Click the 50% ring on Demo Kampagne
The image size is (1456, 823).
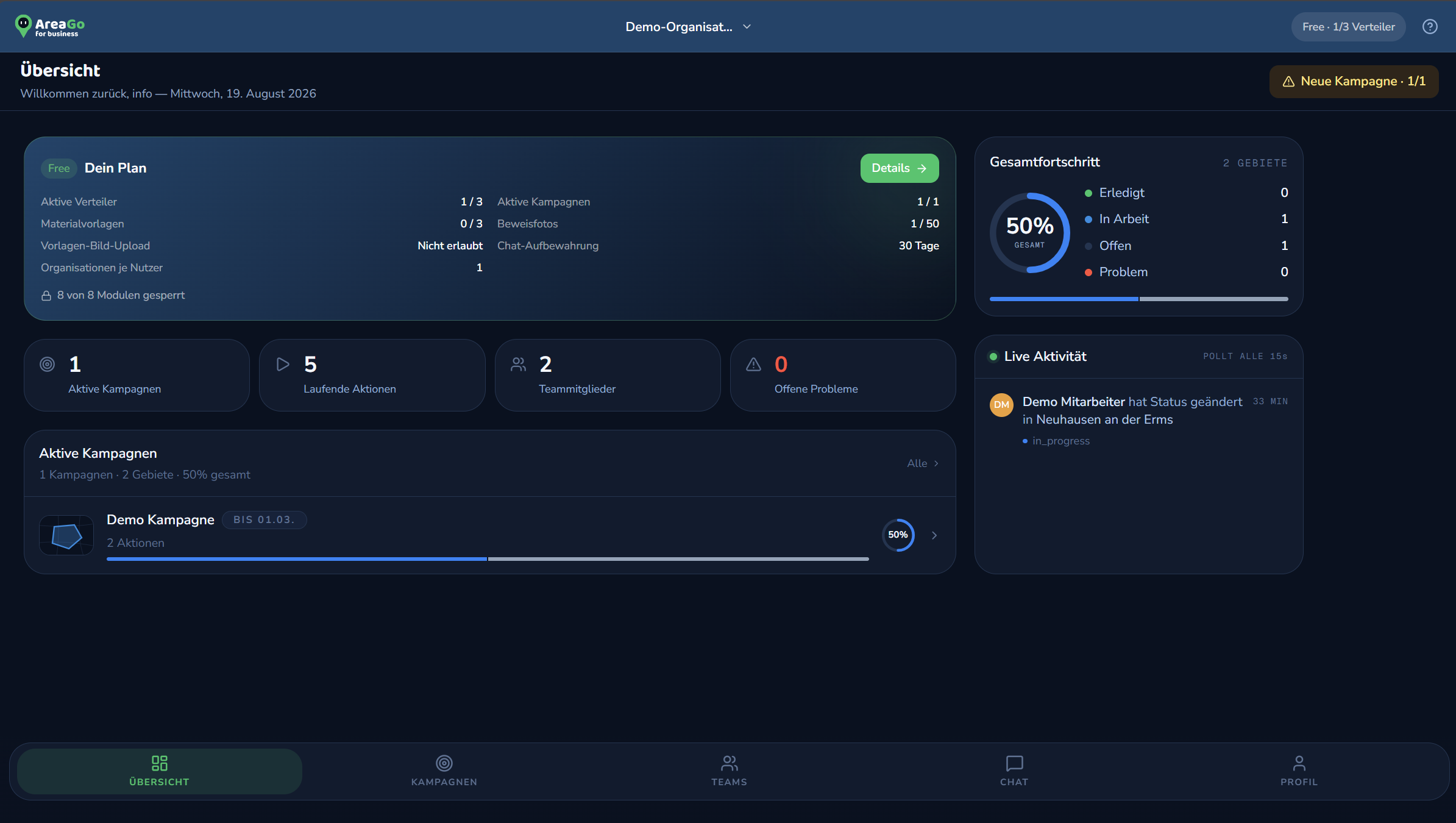coord(898,535)
